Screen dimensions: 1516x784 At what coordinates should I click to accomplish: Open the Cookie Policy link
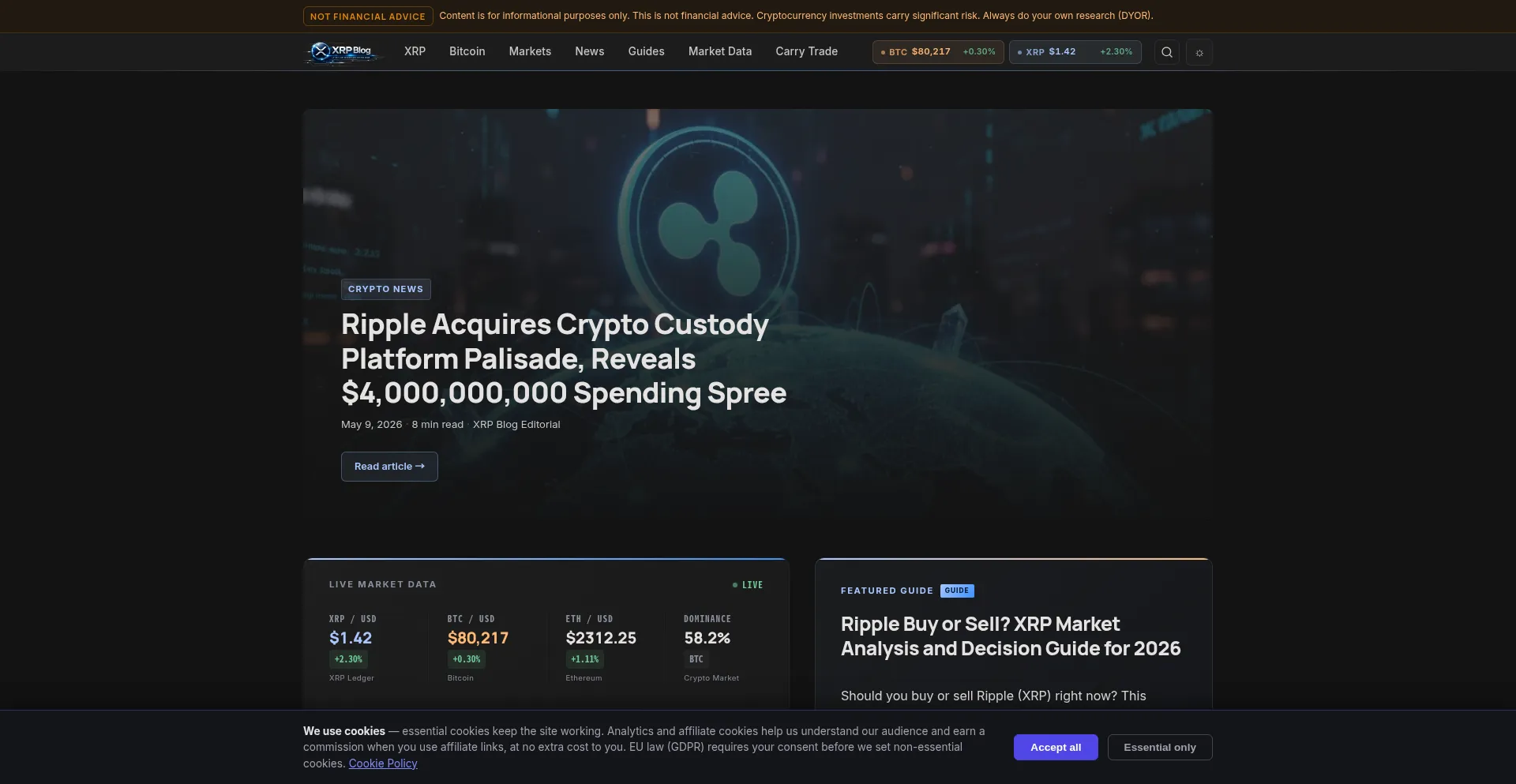[383, 763]
